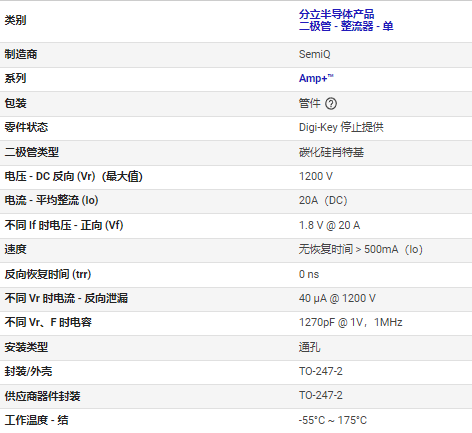Click the 管件 packaging value
The image size is (472, 433).
click(x=309, y=103)
